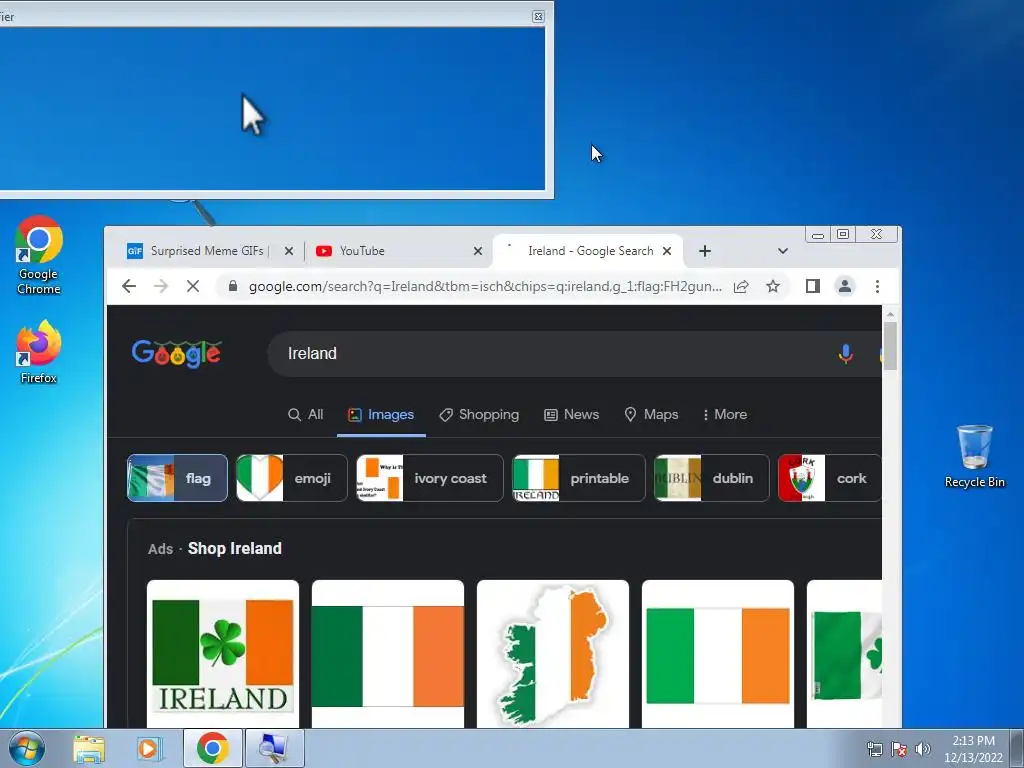Close the Surprised Meme GIFs tab
Image resolution: width=1024 pixels, height=768 pixels.
289,251
